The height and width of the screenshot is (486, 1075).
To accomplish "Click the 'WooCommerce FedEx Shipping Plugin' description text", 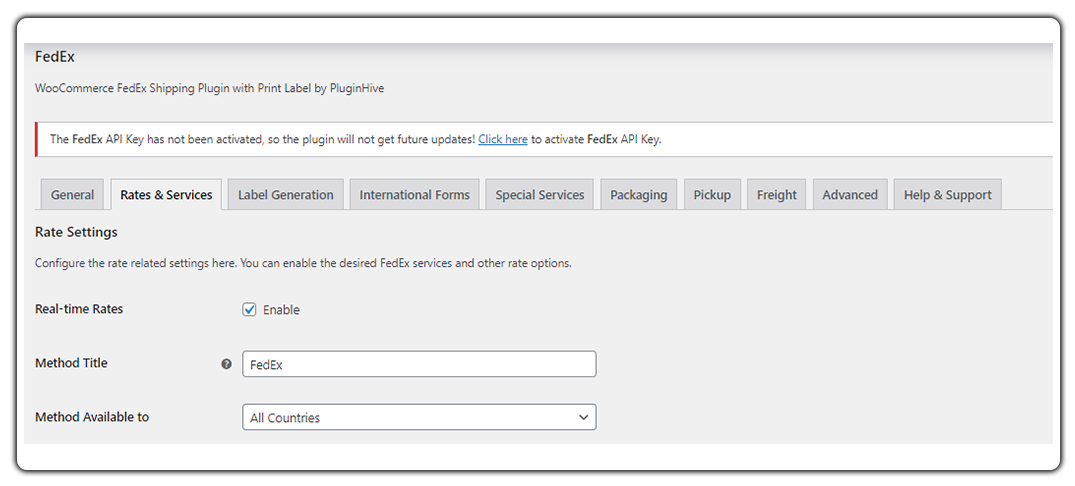I will (209, 89).
